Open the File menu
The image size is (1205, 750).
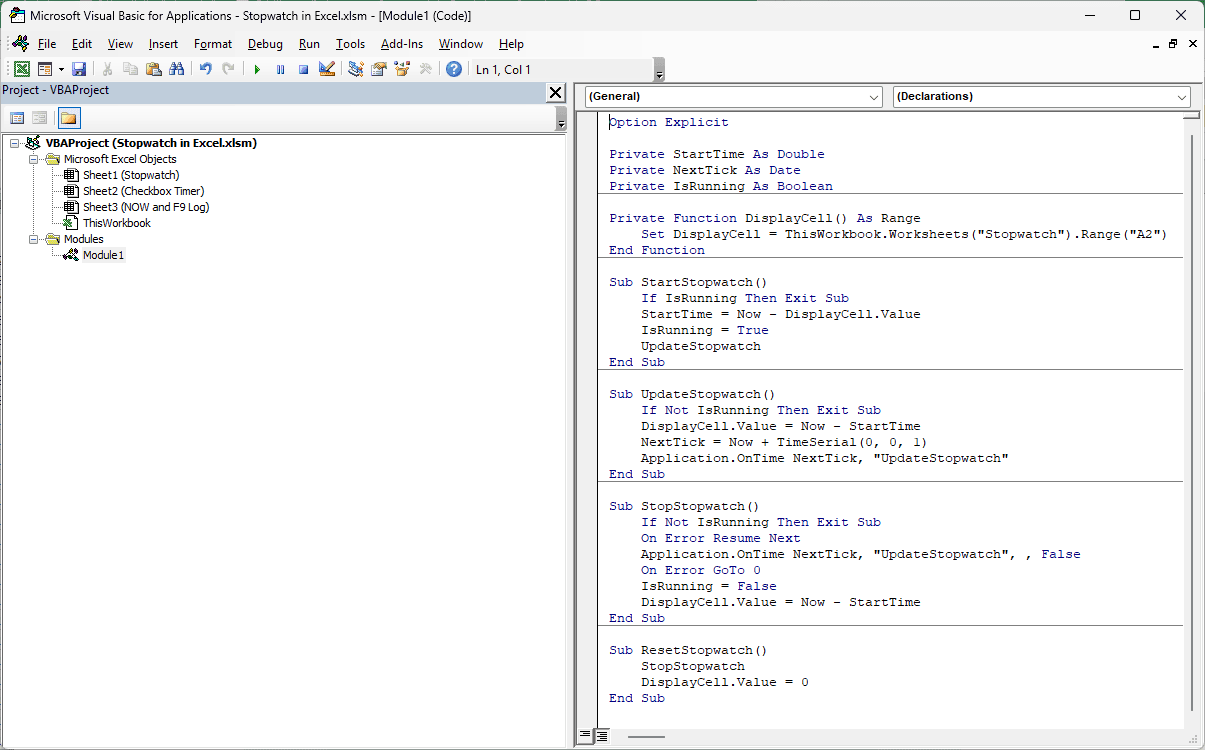[47, 44]
